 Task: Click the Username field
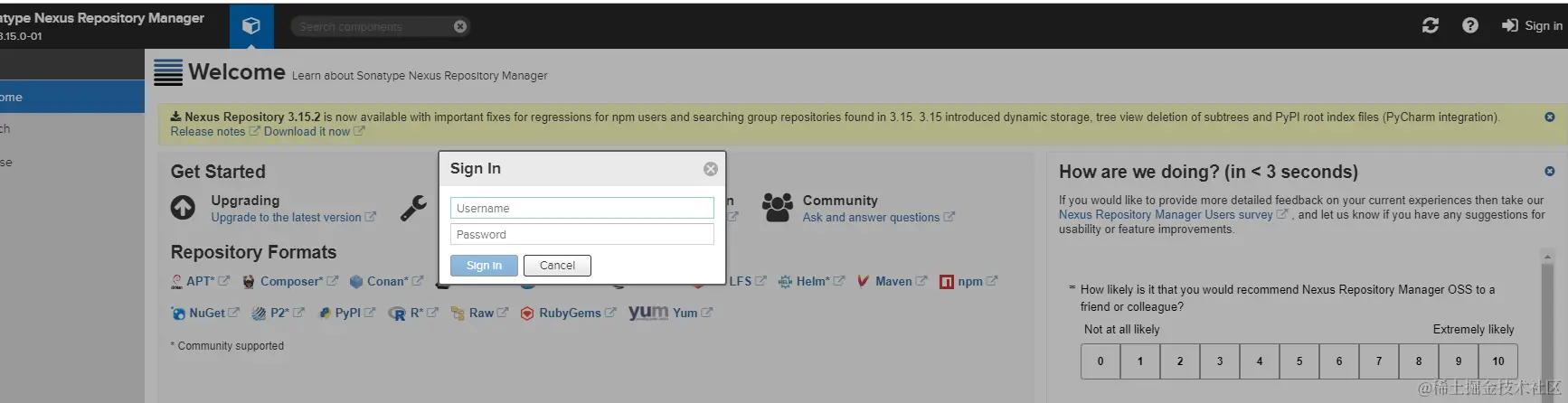(x=582, y=208)
